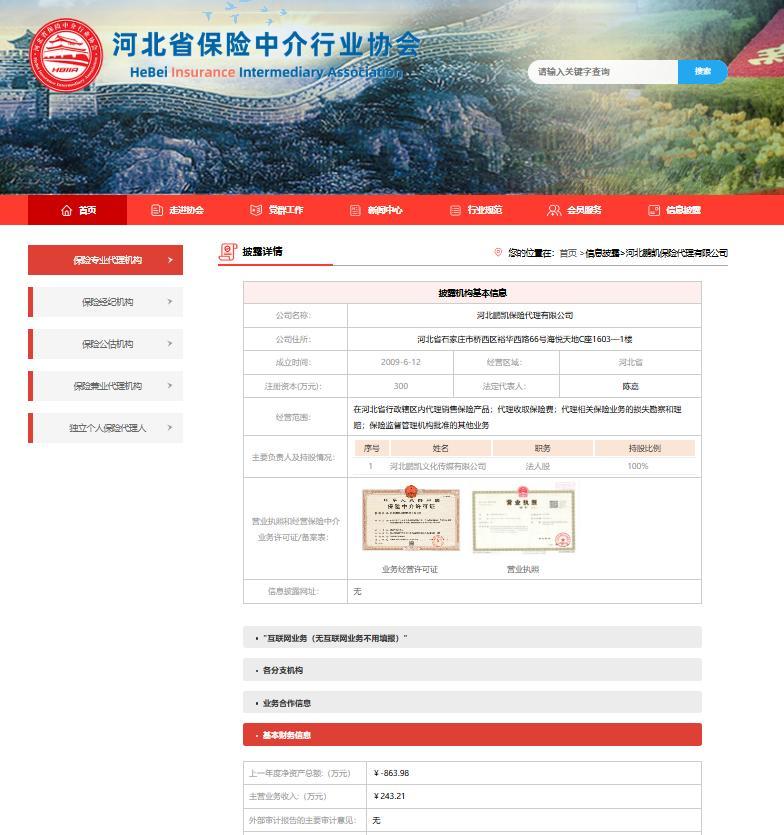Click 河北鹏凯保险代理有限公司 in the breadcrumb
The height and width of the screenshot is (835, 784).
(676, 253)
